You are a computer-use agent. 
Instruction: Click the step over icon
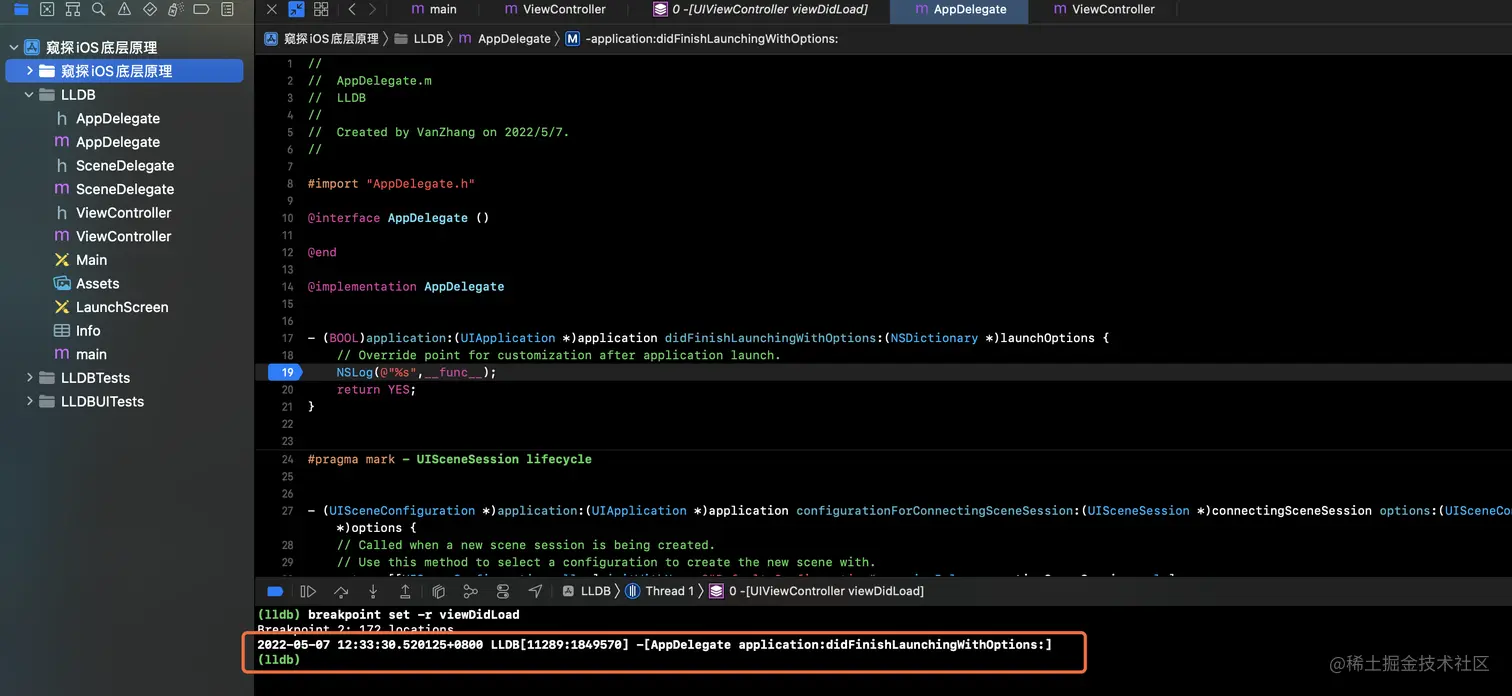click(341, 591)
